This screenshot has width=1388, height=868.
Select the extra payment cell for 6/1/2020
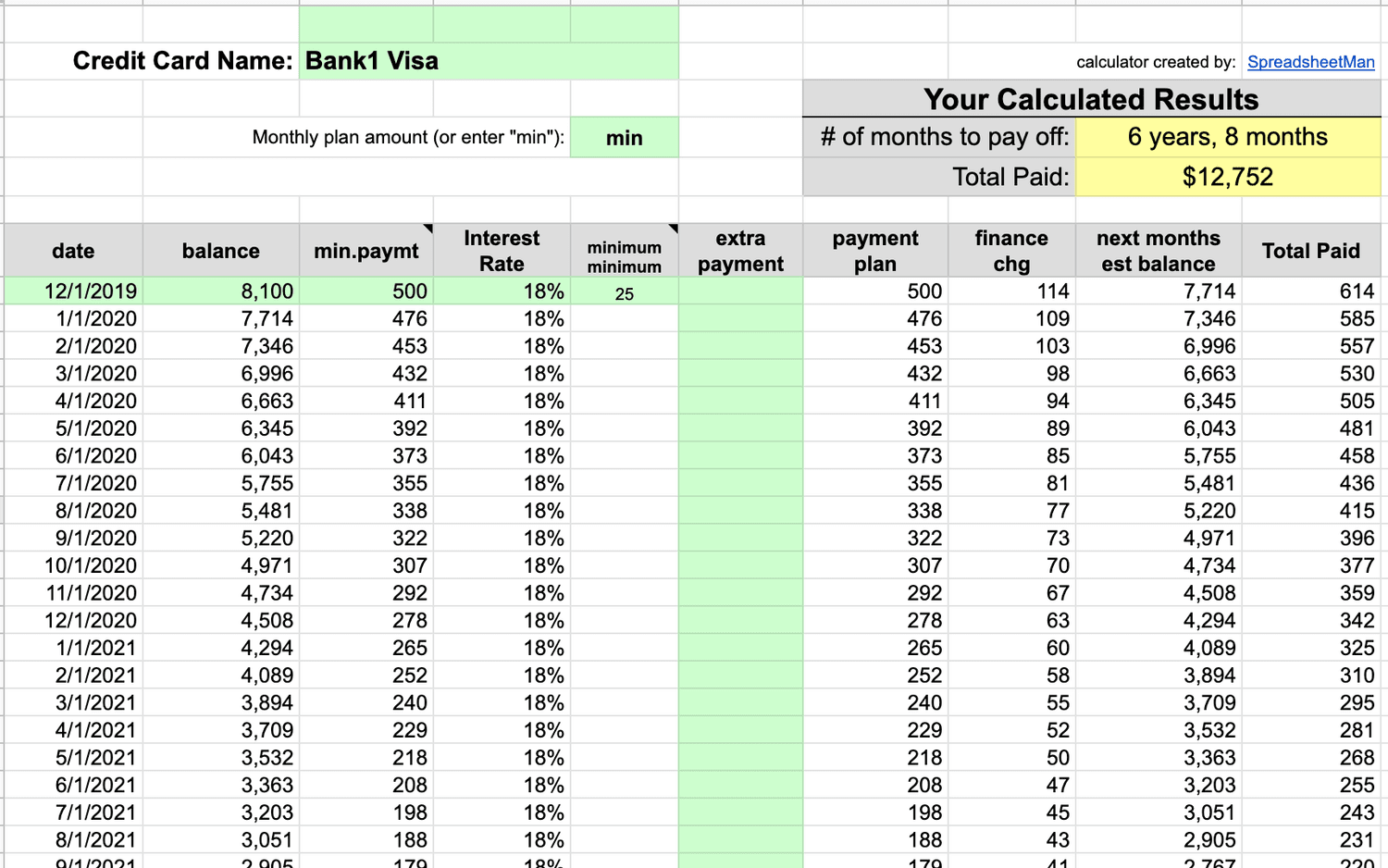(741, 456)
